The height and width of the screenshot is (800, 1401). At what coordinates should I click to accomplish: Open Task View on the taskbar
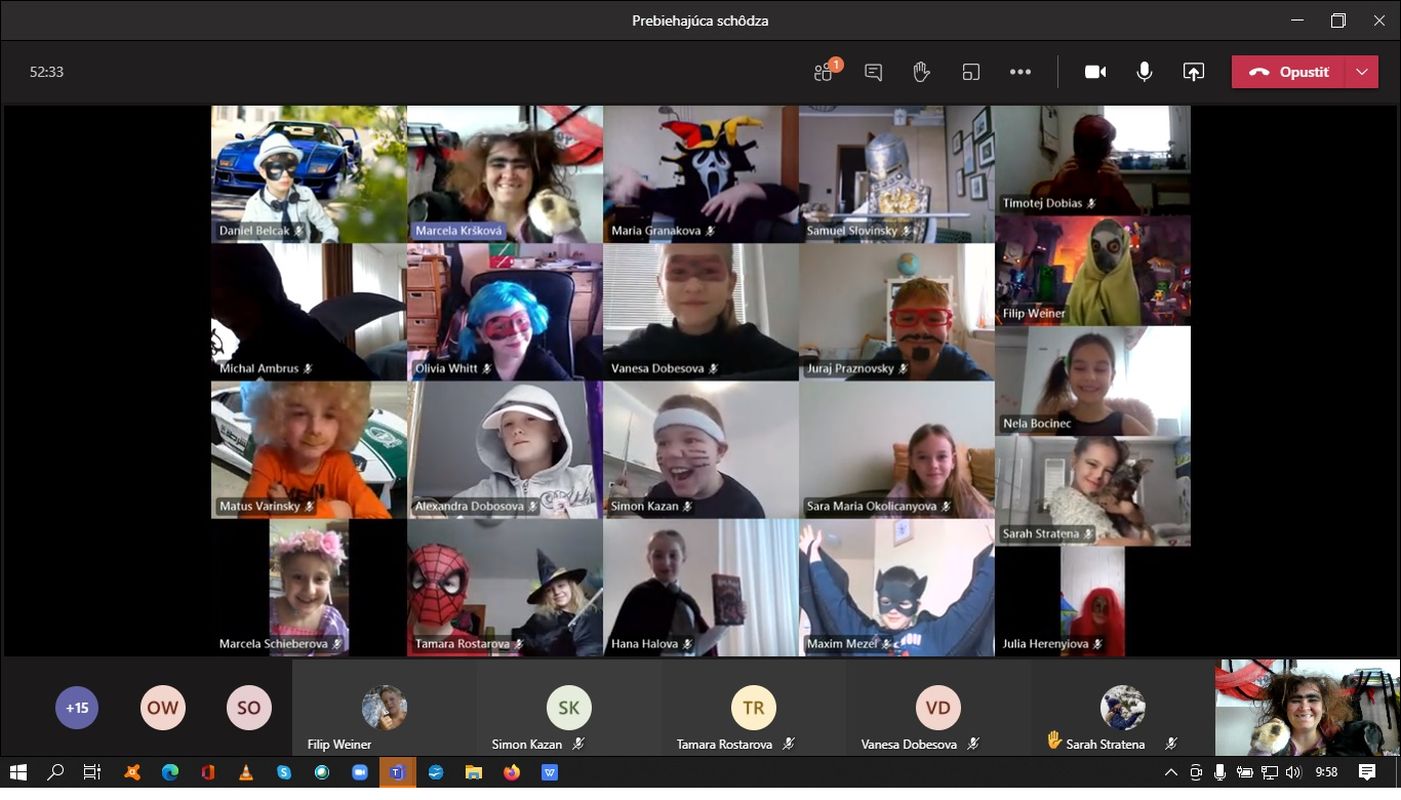tap(92, 772)
